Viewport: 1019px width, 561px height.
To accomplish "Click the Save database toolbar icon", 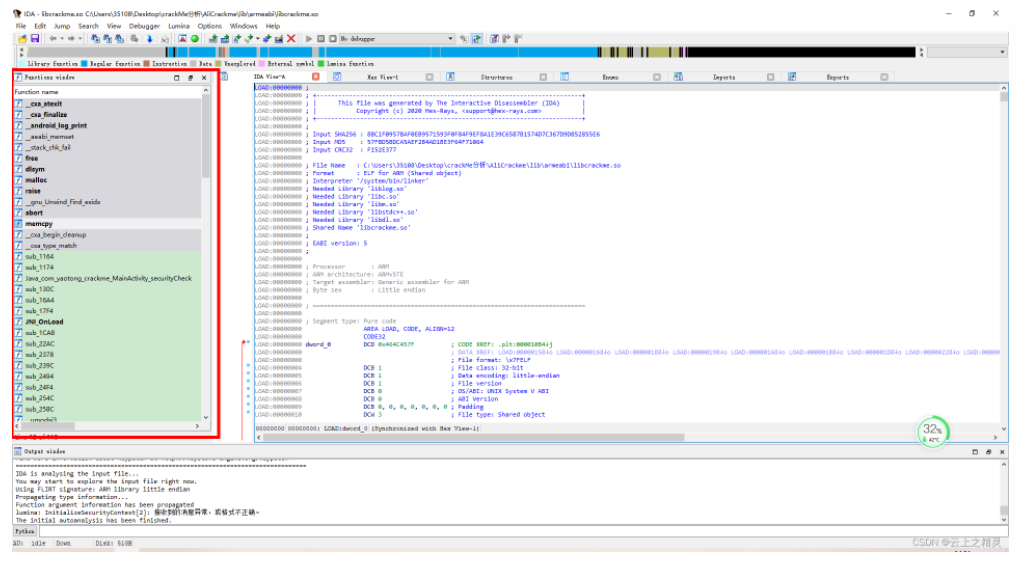I will [x=35, y=39].
